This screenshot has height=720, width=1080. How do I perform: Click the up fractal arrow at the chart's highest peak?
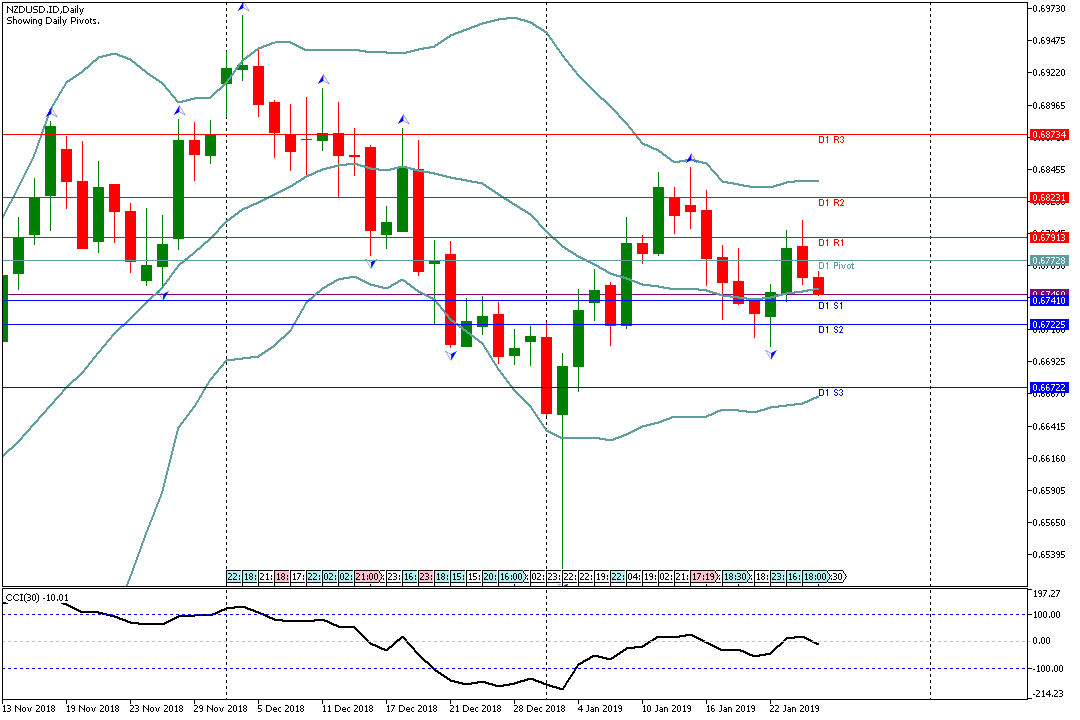pyautogui.click(x=242, y=7)
